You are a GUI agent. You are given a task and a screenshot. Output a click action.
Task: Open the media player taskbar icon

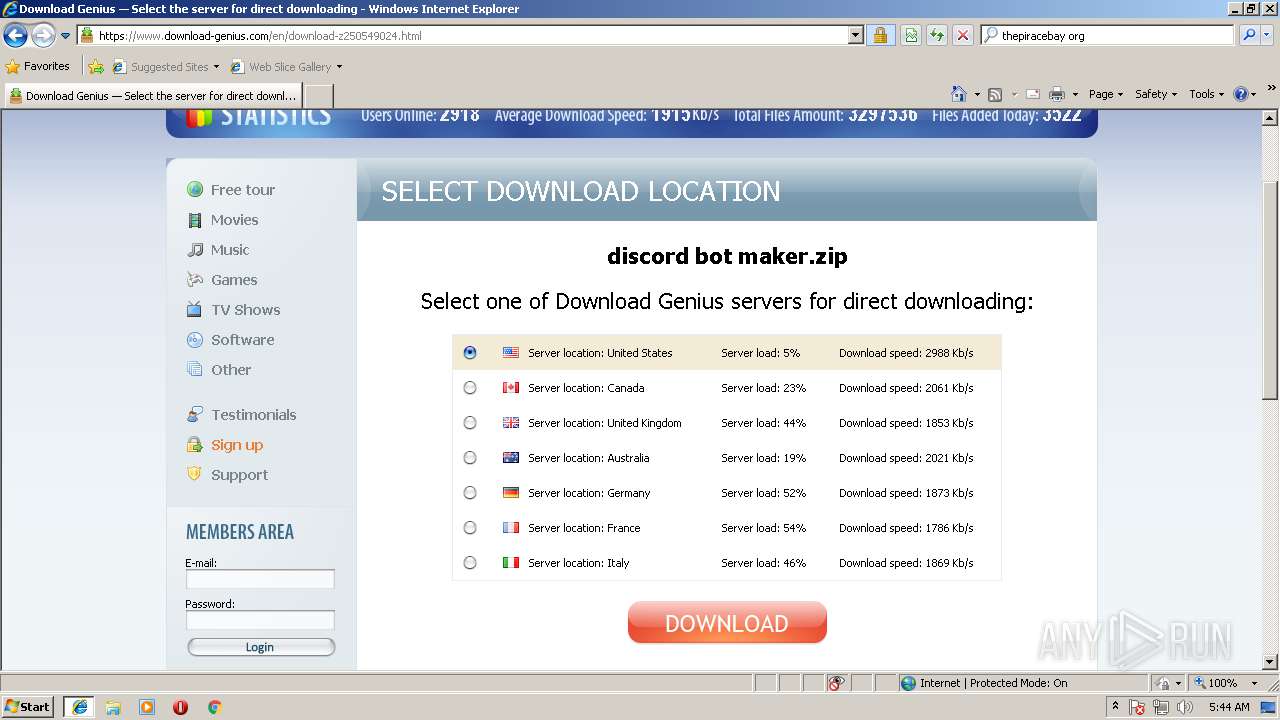click(x=147, y=707)
